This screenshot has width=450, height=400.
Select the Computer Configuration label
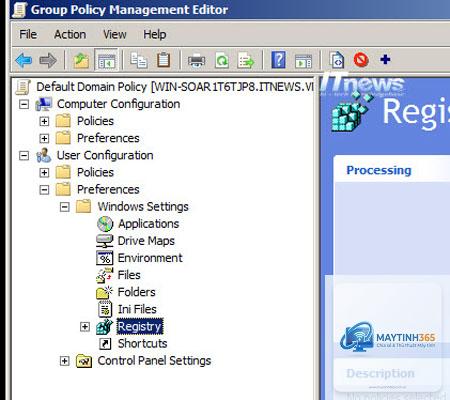tap(118, 104)
